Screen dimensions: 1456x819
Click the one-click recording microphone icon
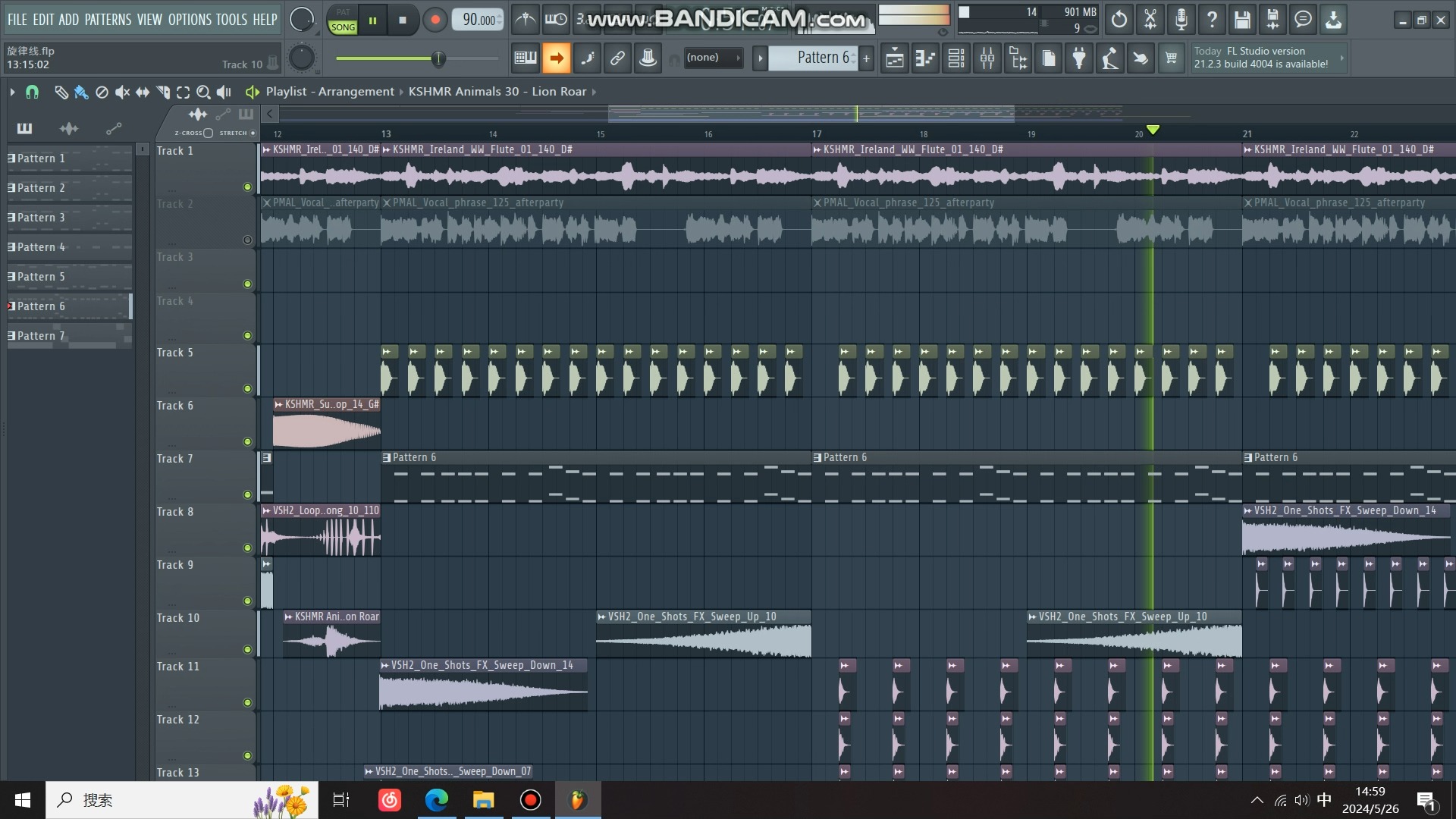(x=1181, y=20)
